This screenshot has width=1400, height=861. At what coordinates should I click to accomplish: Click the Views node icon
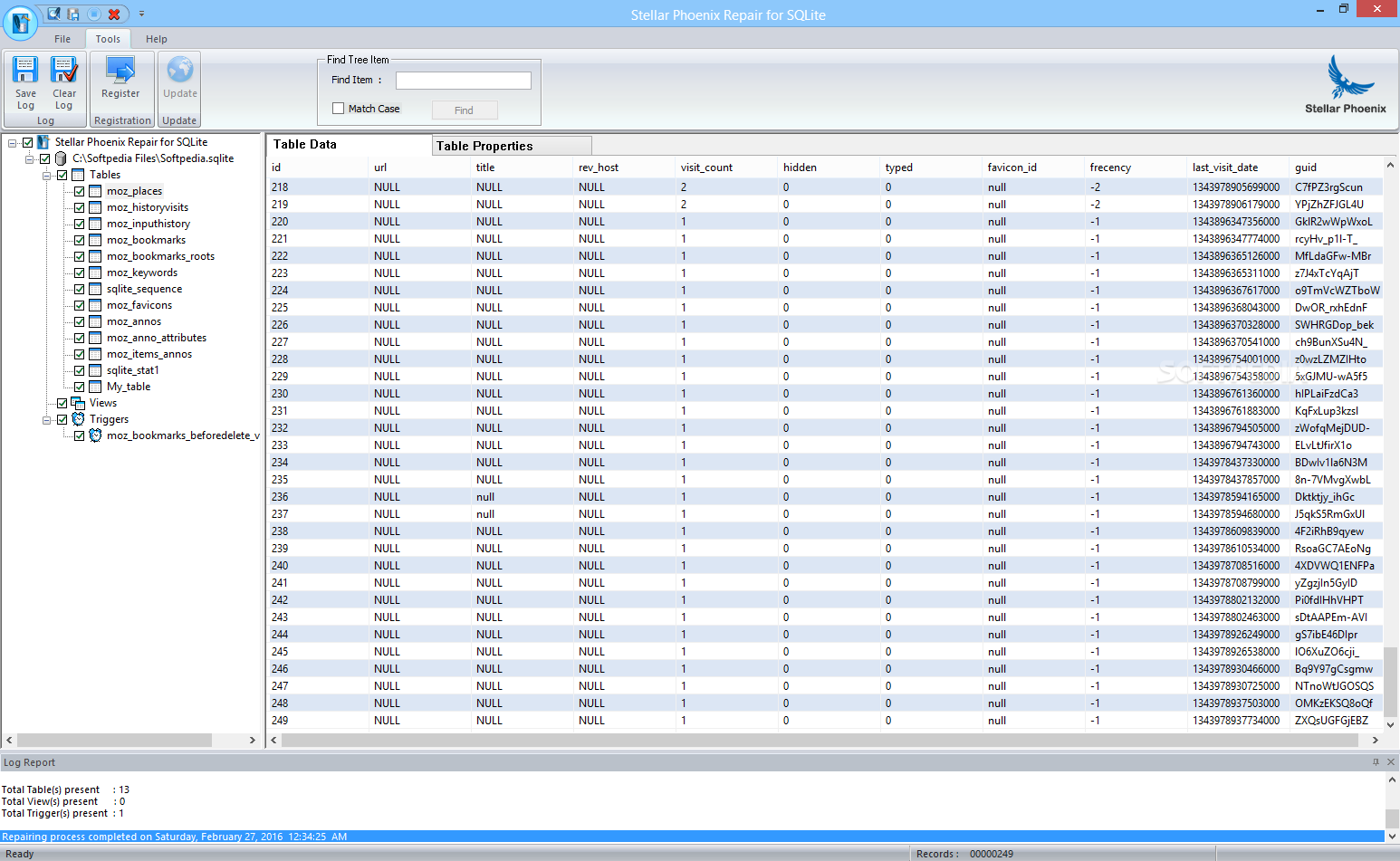78,403
